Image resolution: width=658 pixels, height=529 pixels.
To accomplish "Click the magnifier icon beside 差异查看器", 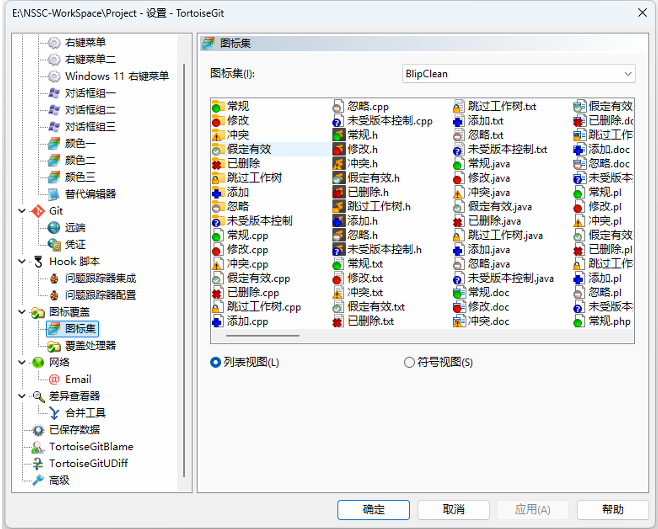I will coord(38,396).
